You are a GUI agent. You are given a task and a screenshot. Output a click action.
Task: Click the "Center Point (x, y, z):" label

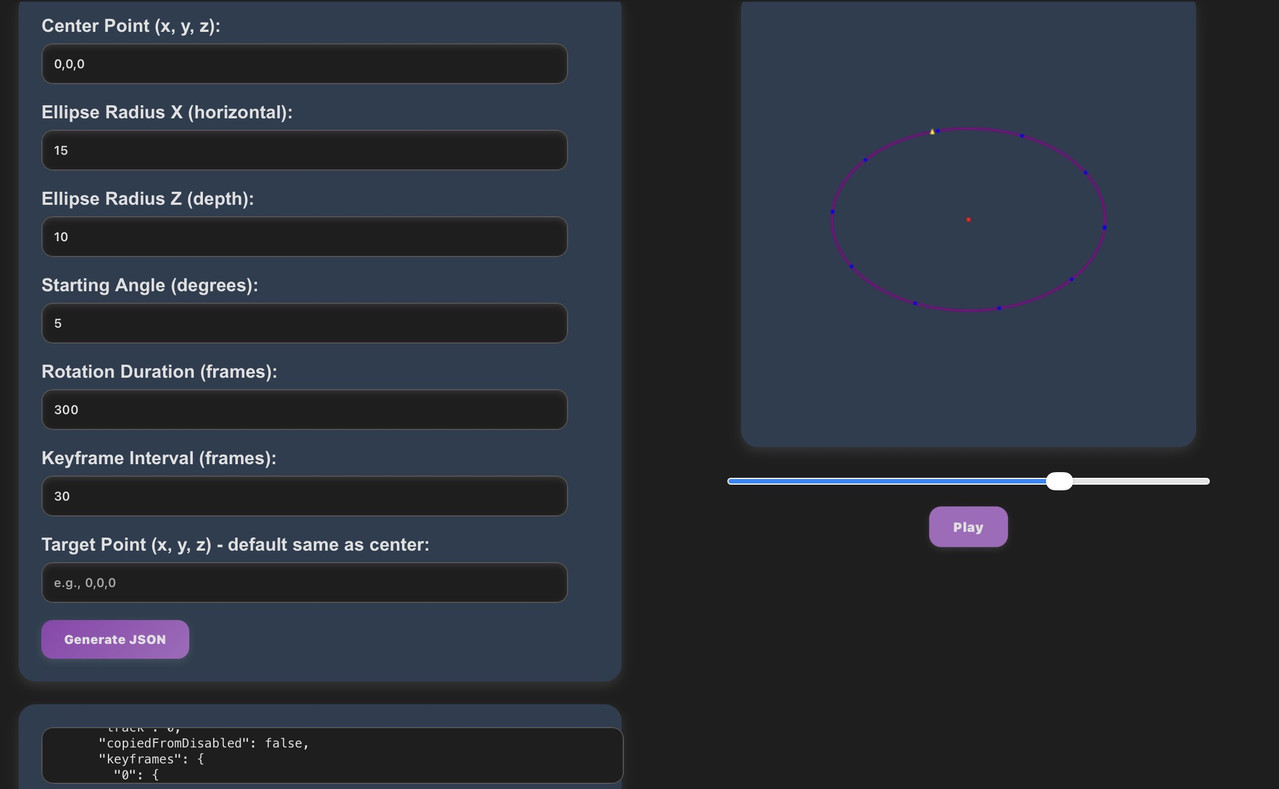131,26
